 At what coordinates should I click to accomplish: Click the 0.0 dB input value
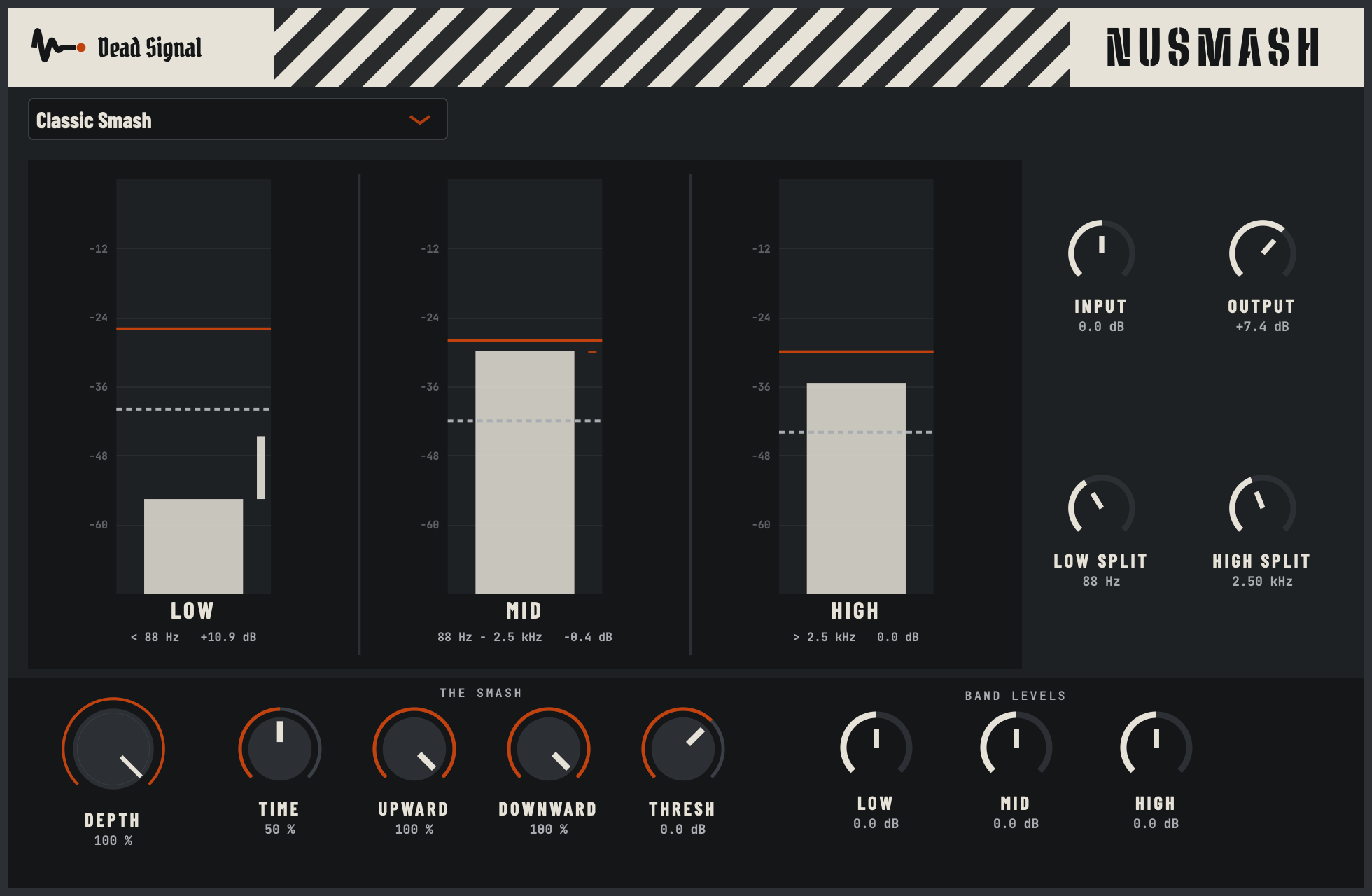pos(1101,327)
